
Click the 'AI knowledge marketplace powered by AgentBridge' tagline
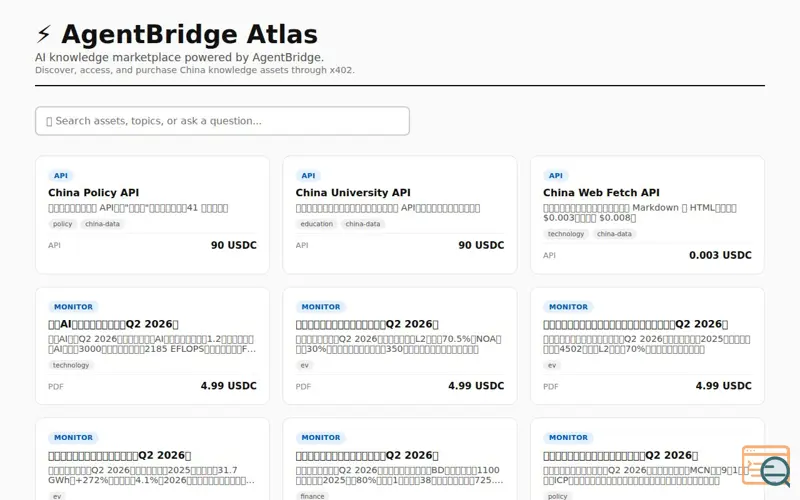(179, 57)
